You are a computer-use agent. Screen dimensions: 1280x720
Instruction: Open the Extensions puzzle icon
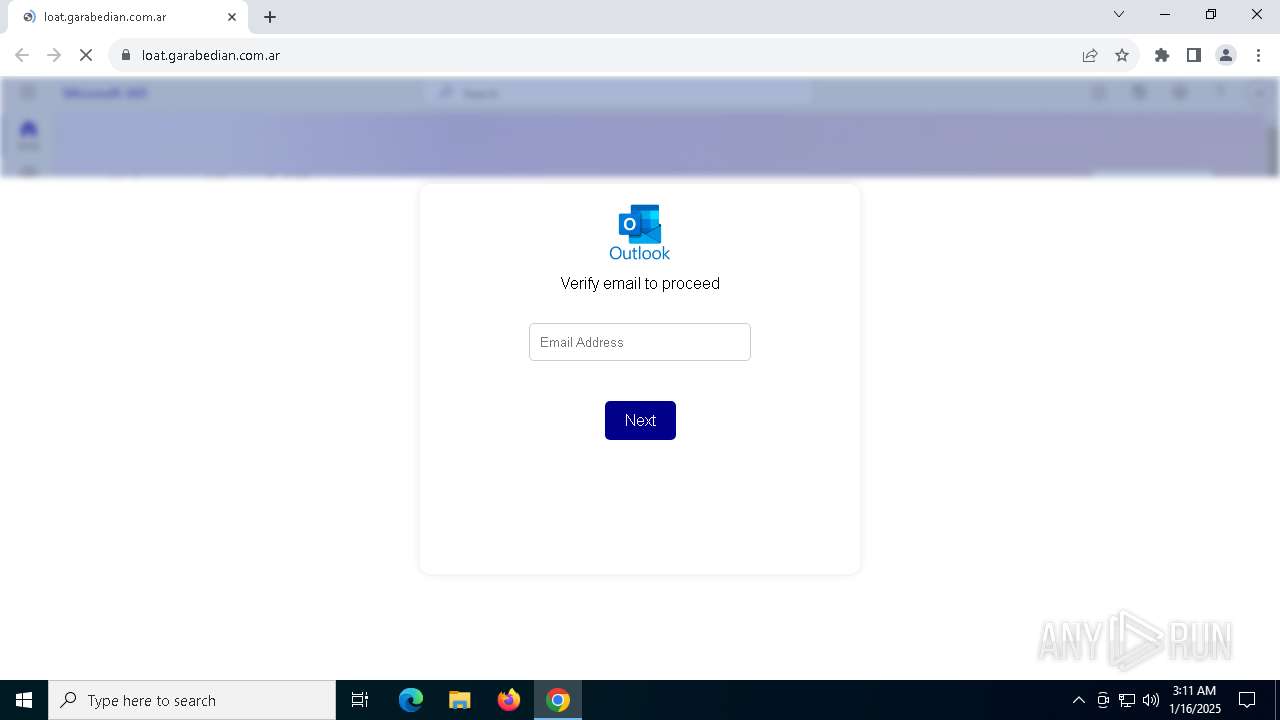tap(1162, 55)
